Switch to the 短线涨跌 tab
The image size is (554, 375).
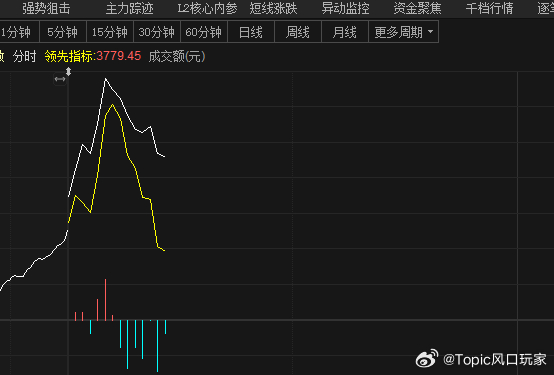273,8
